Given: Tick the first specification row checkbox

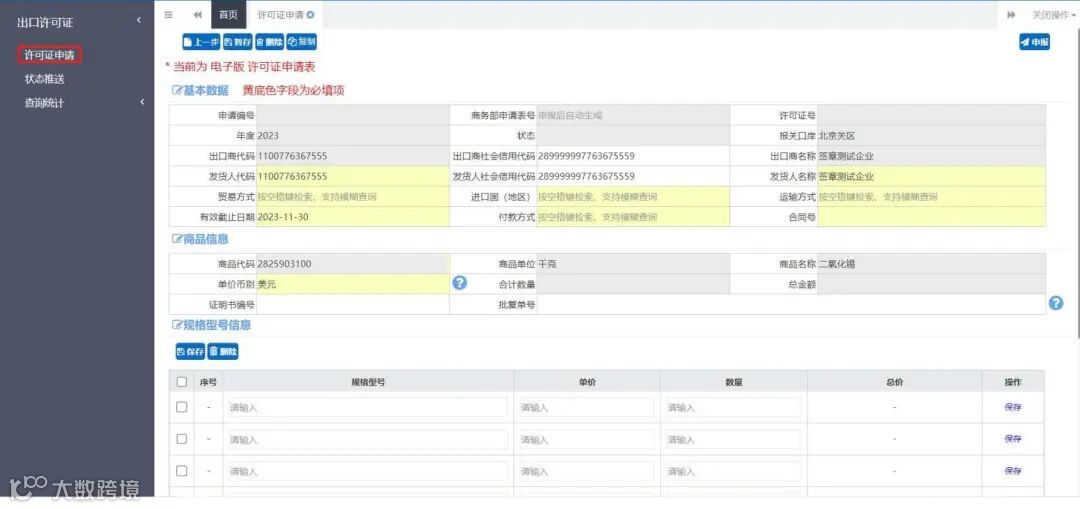Looking at the screenshot, I should [181, 407].
